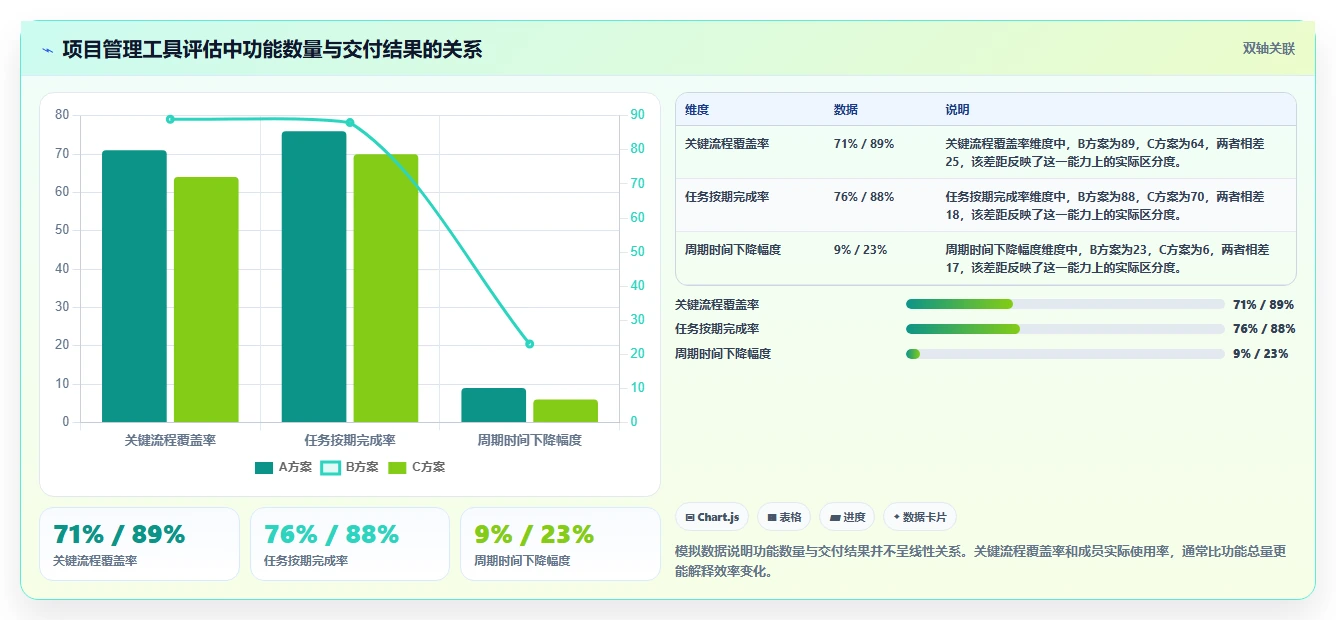
Task: Click the 71% / 89% data card
Action: 140,544
